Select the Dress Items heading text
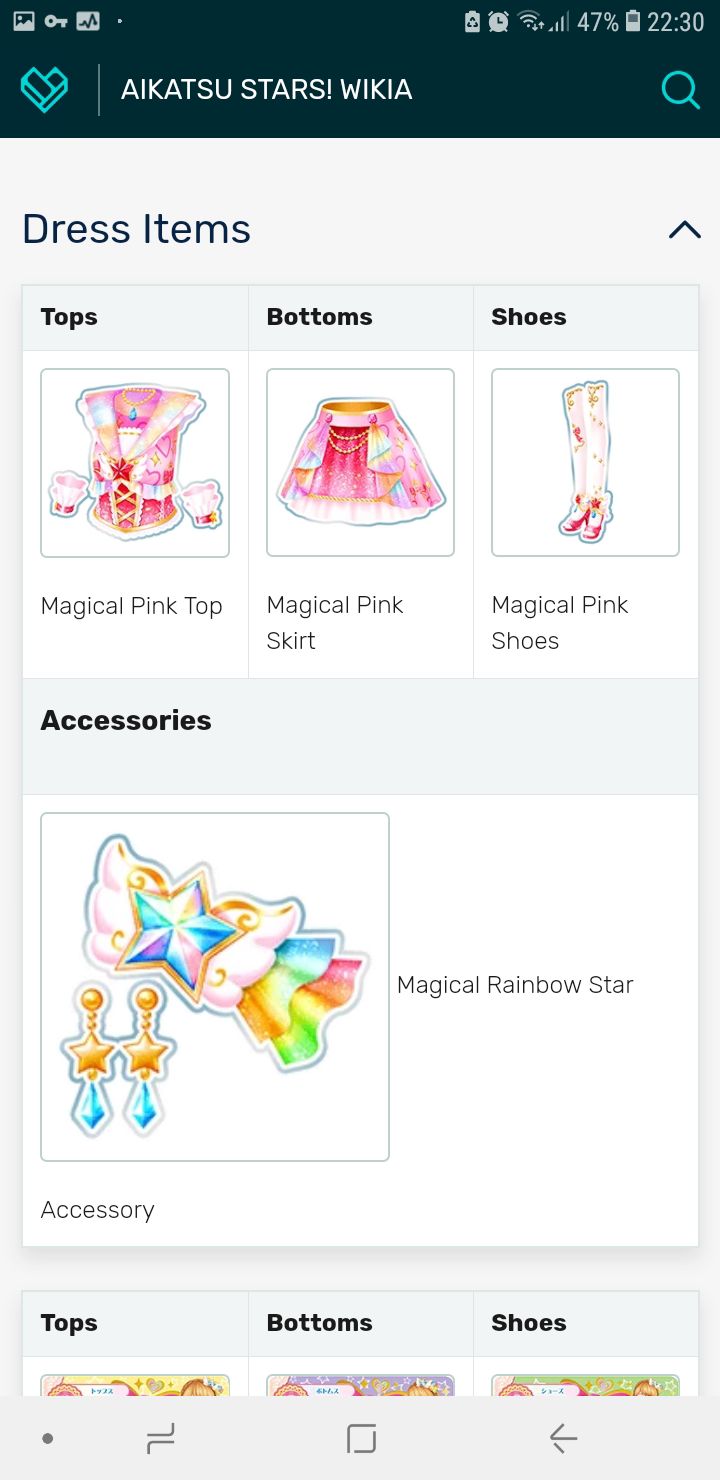 [x=136, y=229]
